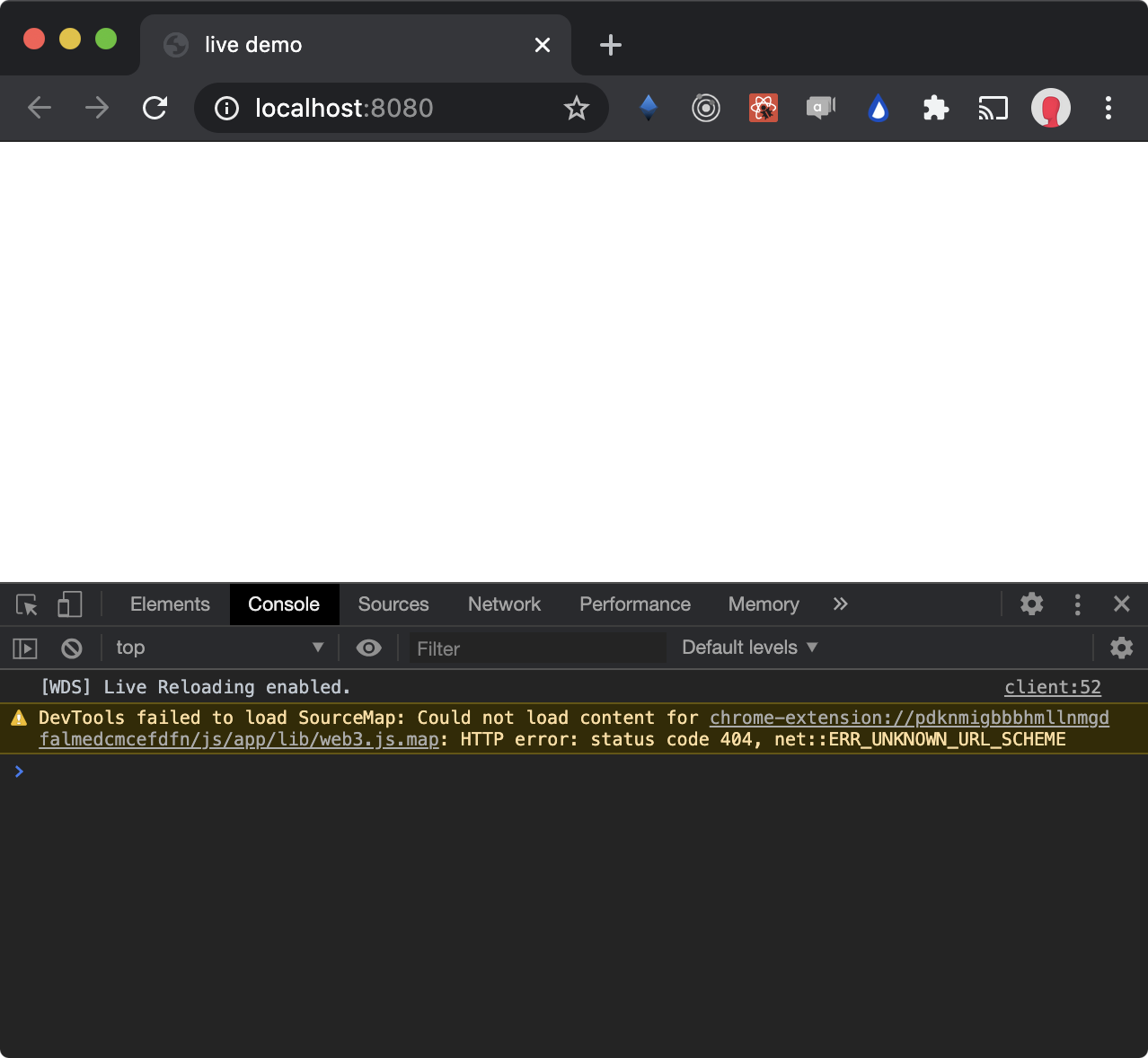Viewport: 1148px width, 1058px height.
Task: Switch to the Sources tab
Action: click(x=393, y=604)
